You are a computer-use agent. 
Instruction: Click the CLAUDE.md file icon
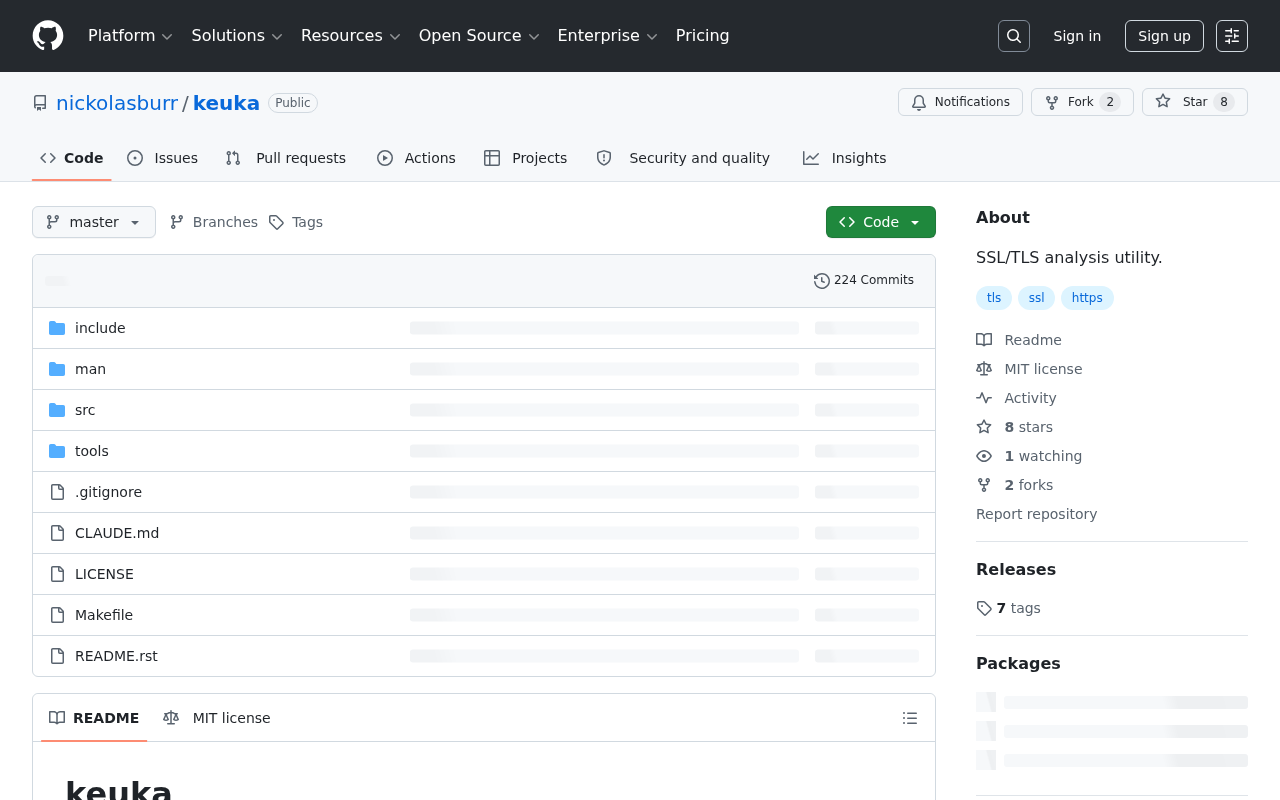(x=57, y=533)
